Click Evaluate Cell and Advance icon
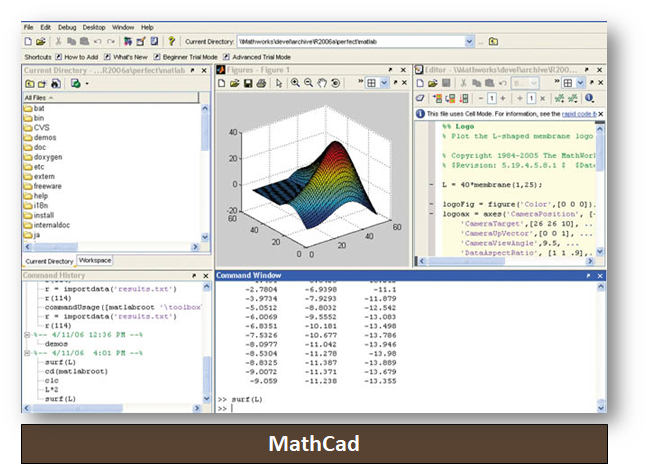649x472 pixels. 450,98
